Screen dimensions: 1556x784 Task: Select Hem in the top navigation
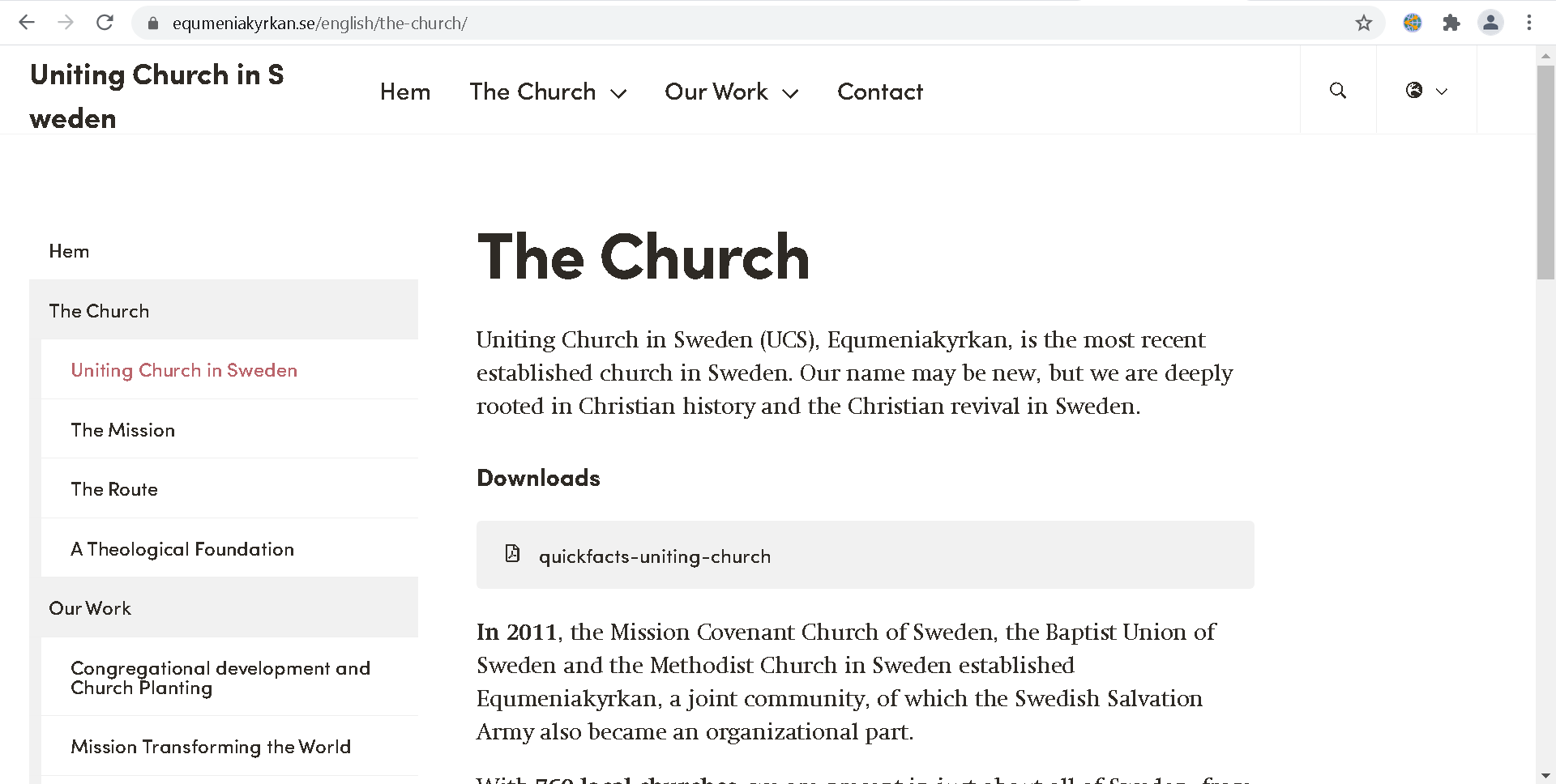click(405, 92)
